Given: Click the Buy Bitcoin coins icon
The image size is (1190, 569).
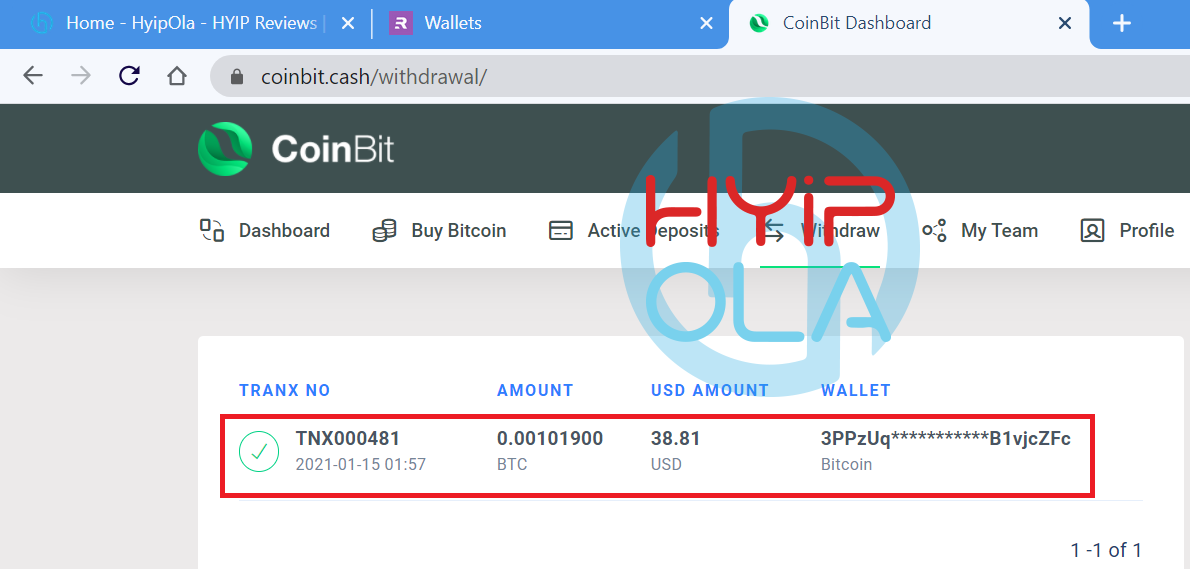Looking at the screenshot, I should pyautogui.click(x=385, y=231).
